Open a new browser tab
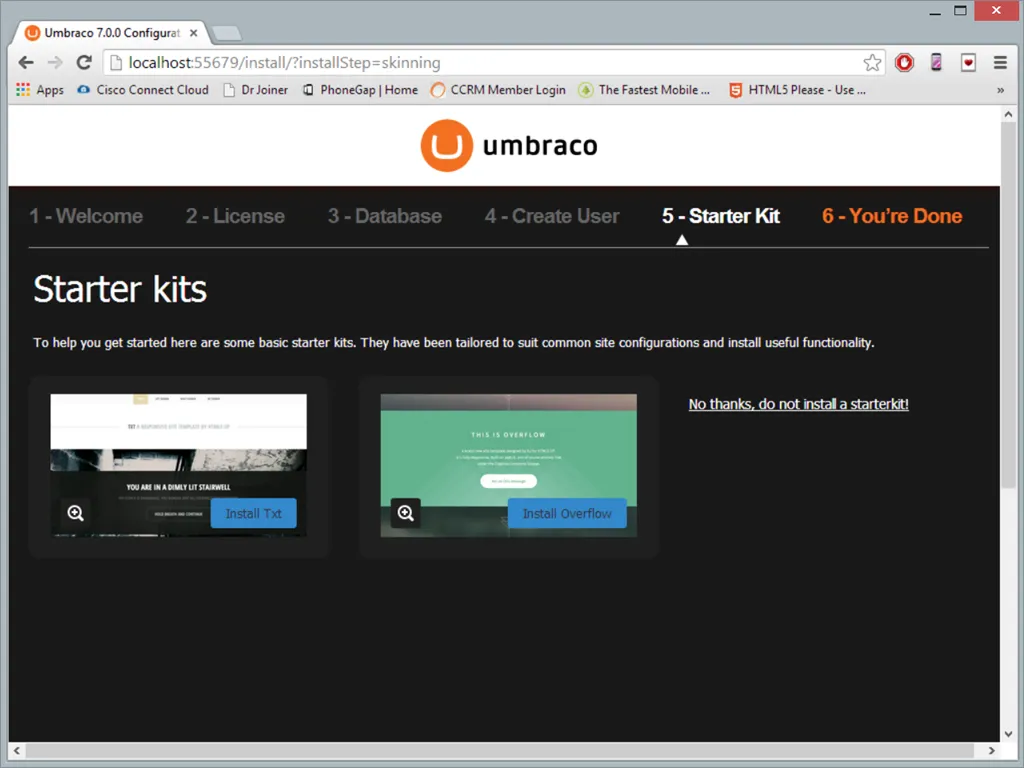 [x=227, y=33]
